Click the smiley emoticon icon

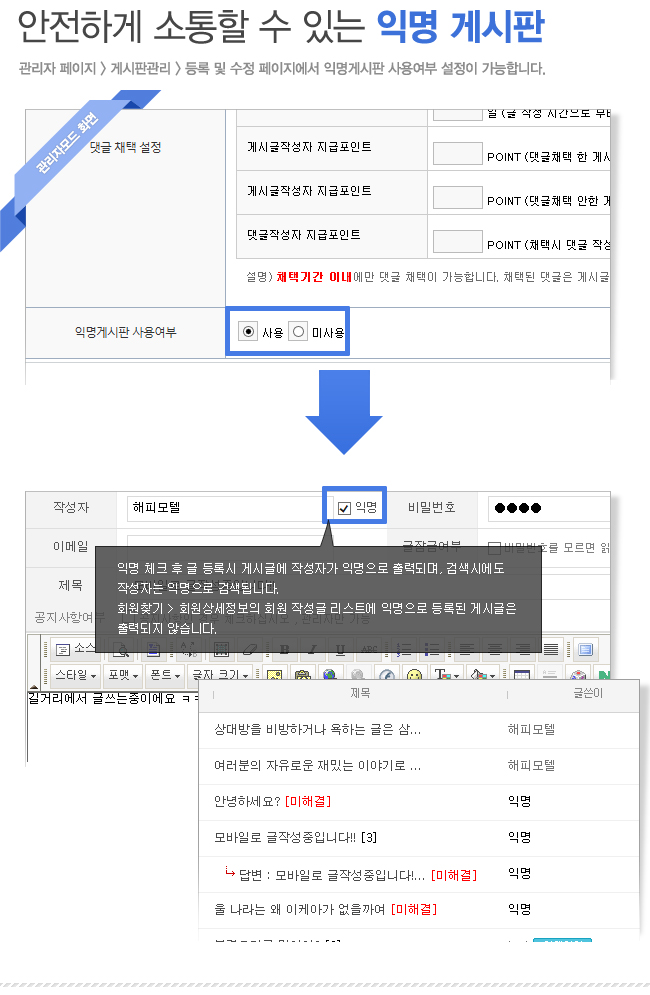(x=415, y=675)
